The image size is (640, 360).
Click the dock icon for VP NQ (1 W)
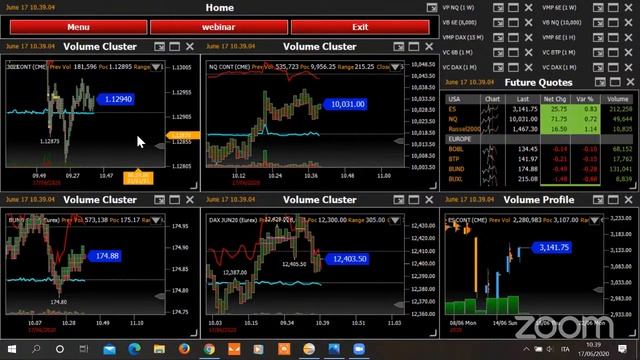coord(498,8)
